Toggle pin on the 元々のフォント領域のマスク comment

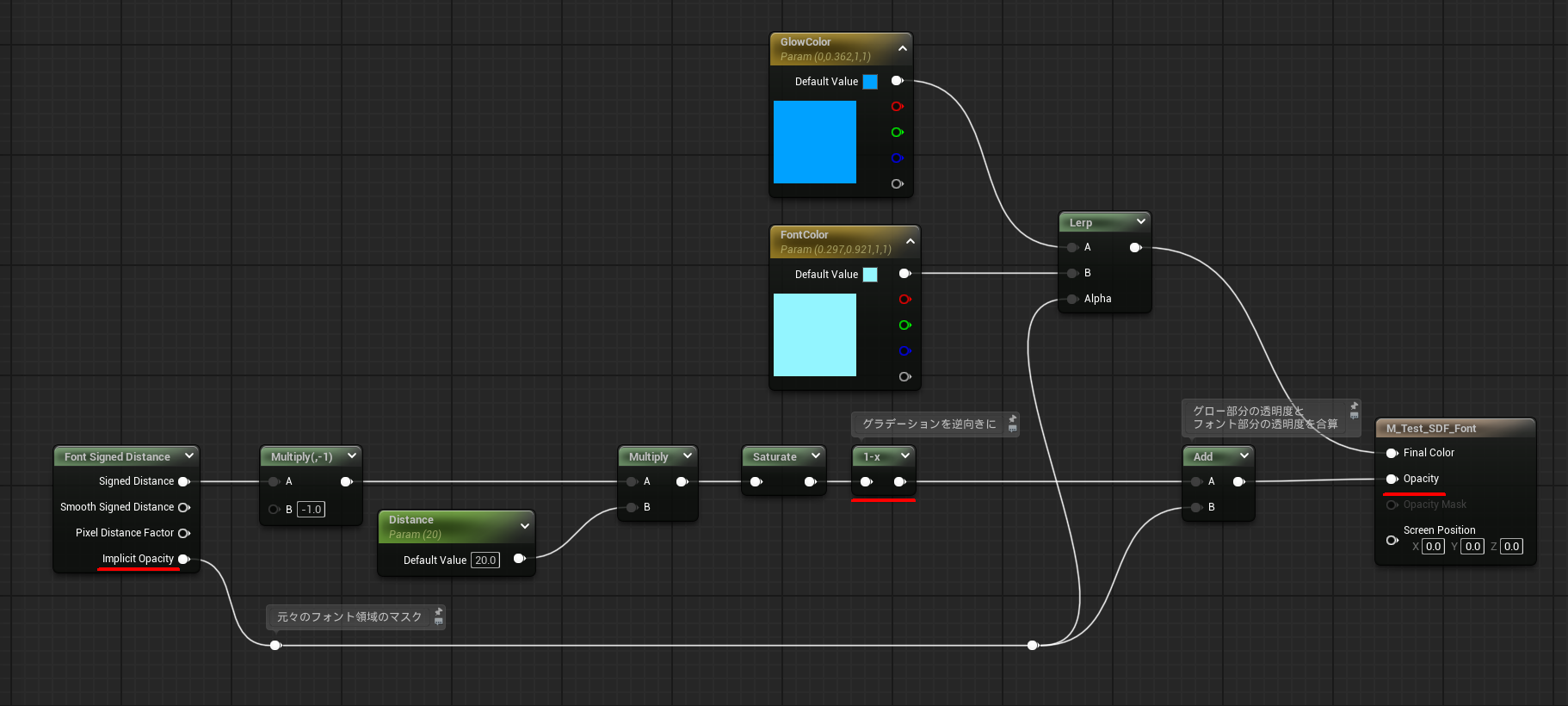coord(438,612)
